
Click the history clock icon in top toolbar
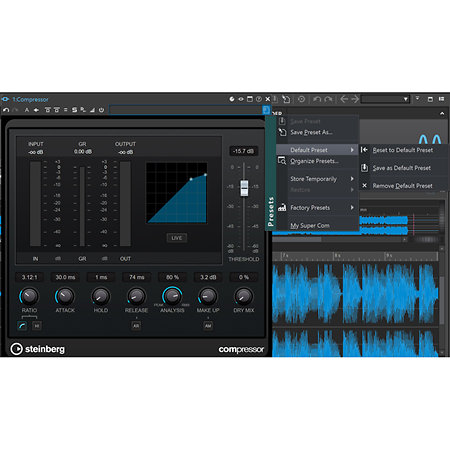coord(301,99)
